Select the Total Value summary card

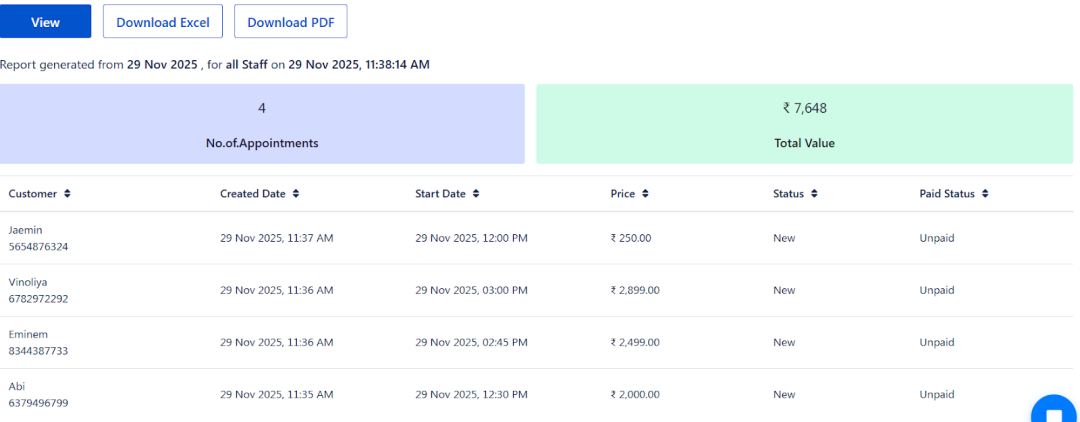click(x=804, y=124)
